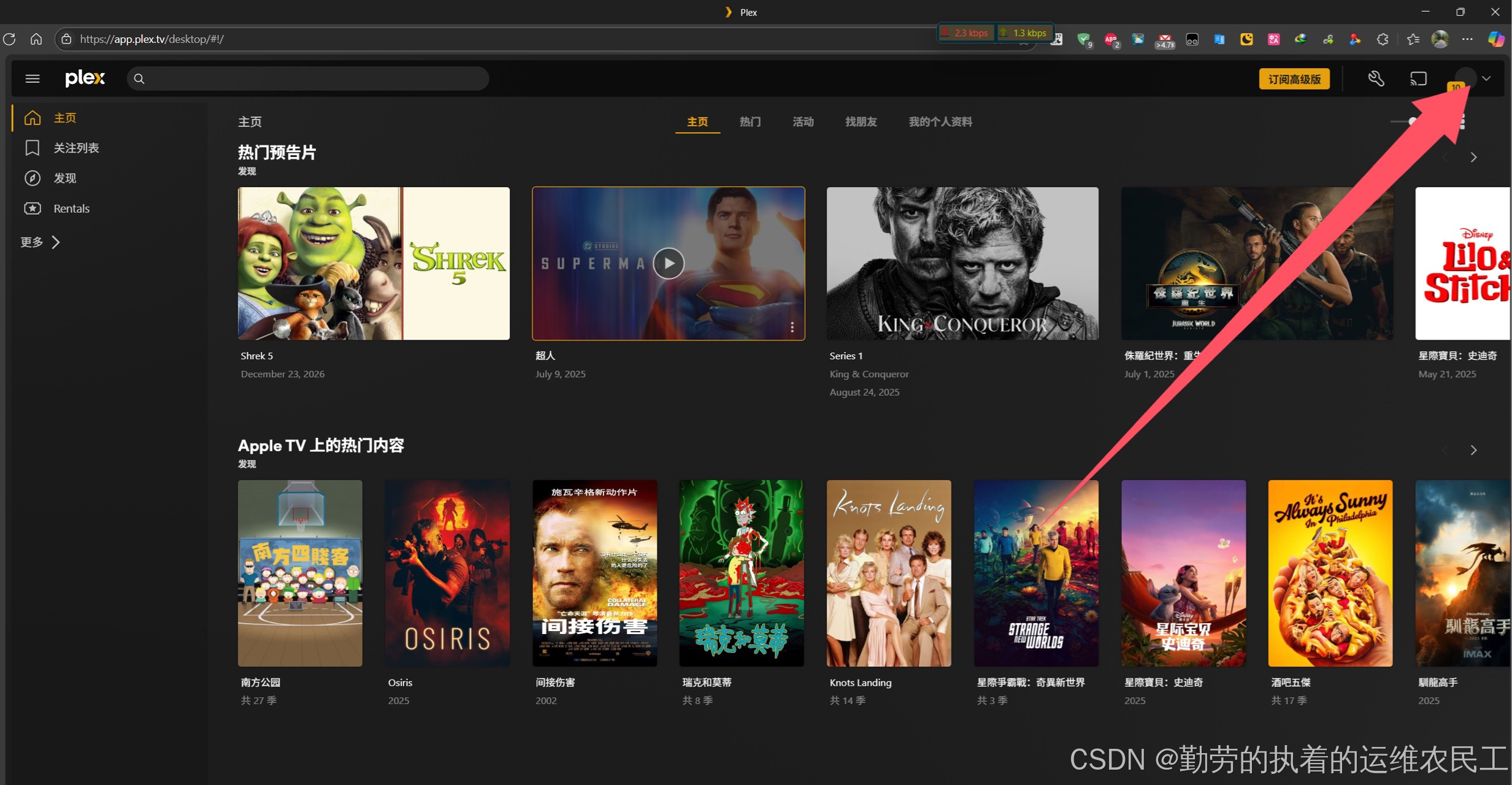Screen dimensions: 1512x785
Task: Click the Rentals ticket icon
Action: [x=33, y=209]
